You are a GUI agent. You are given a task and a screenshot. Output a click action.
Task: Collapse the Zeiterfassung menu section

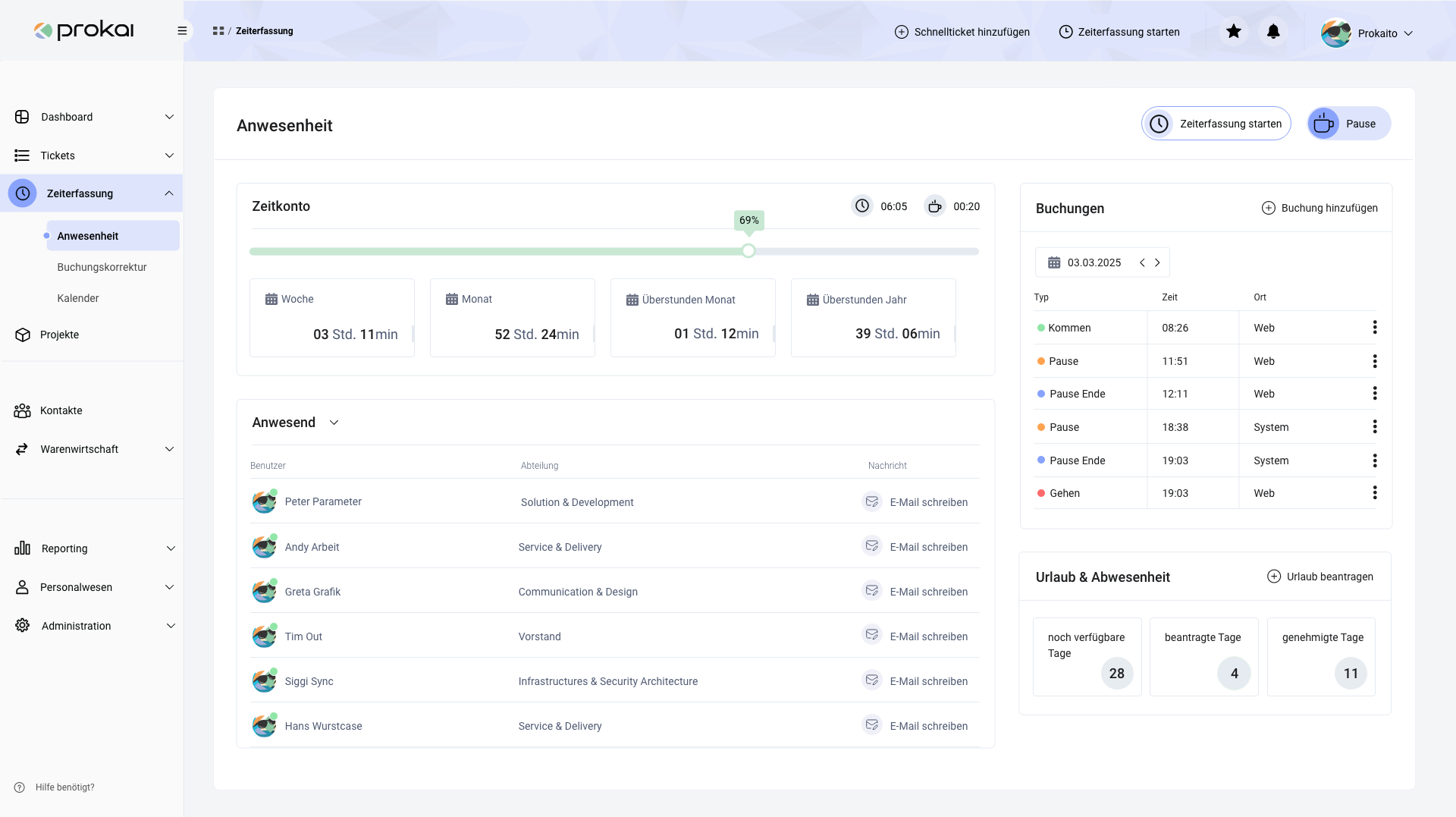point(170,193)
